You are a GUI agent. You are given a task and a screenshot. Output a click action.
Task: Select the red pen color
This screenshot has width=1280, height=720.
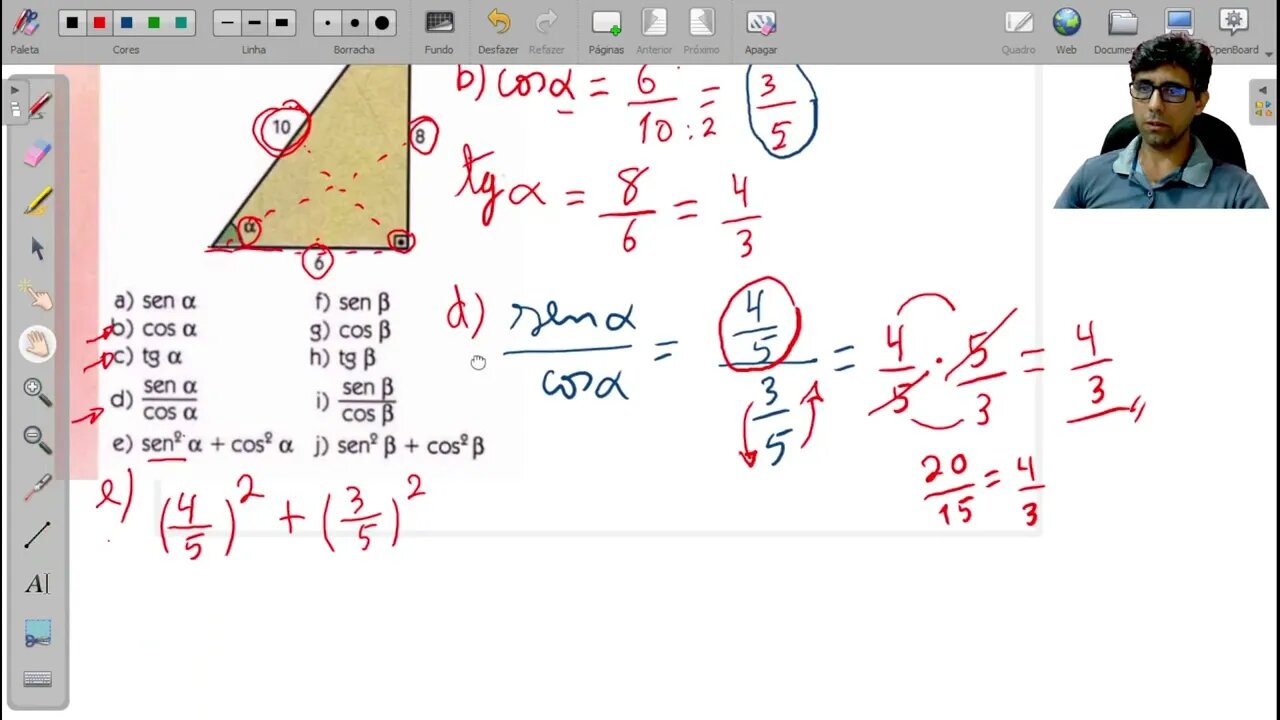99,23
